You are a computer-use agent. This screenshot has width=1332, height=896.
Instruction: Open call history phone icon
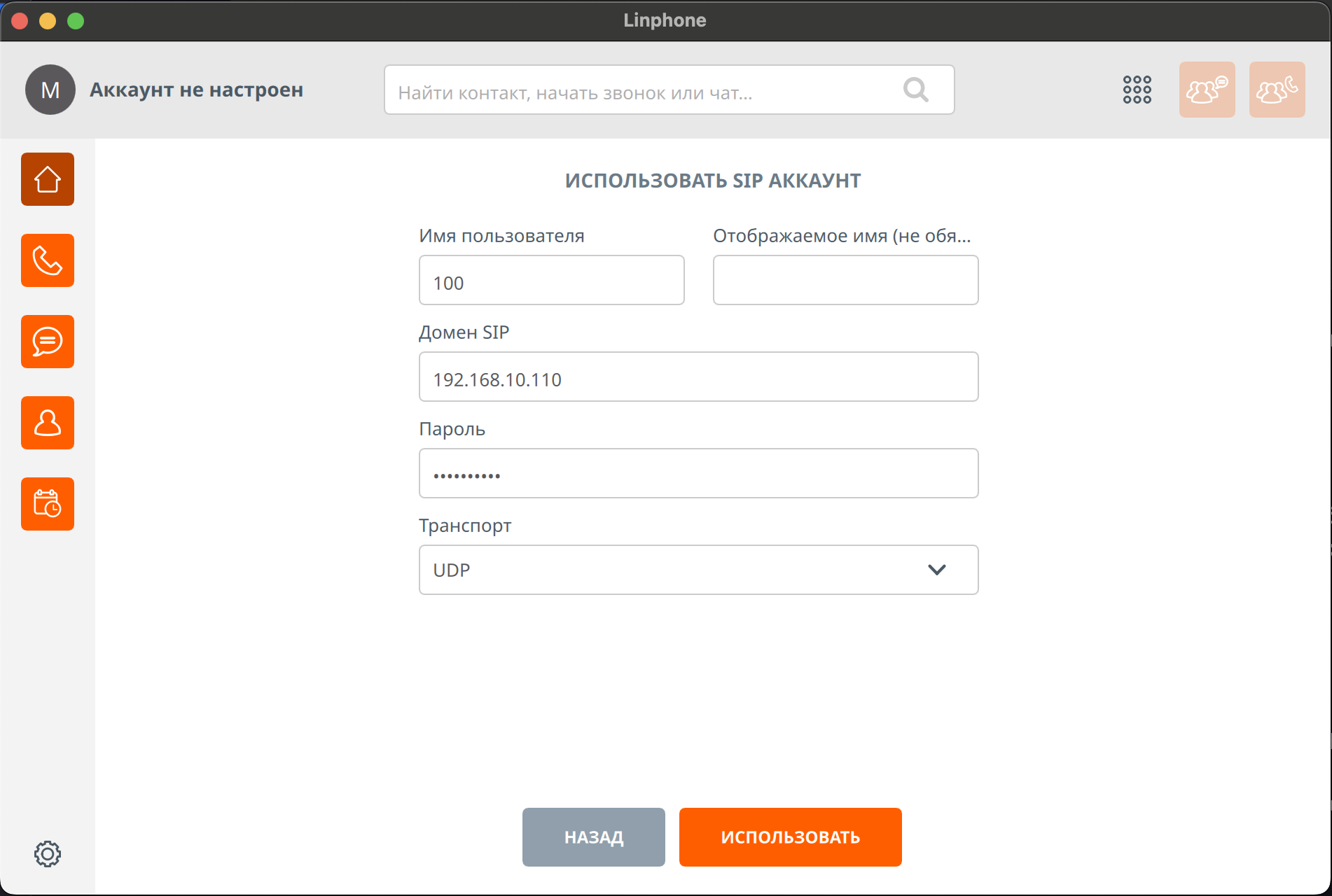pyautogui.click(x=48, y=260)
